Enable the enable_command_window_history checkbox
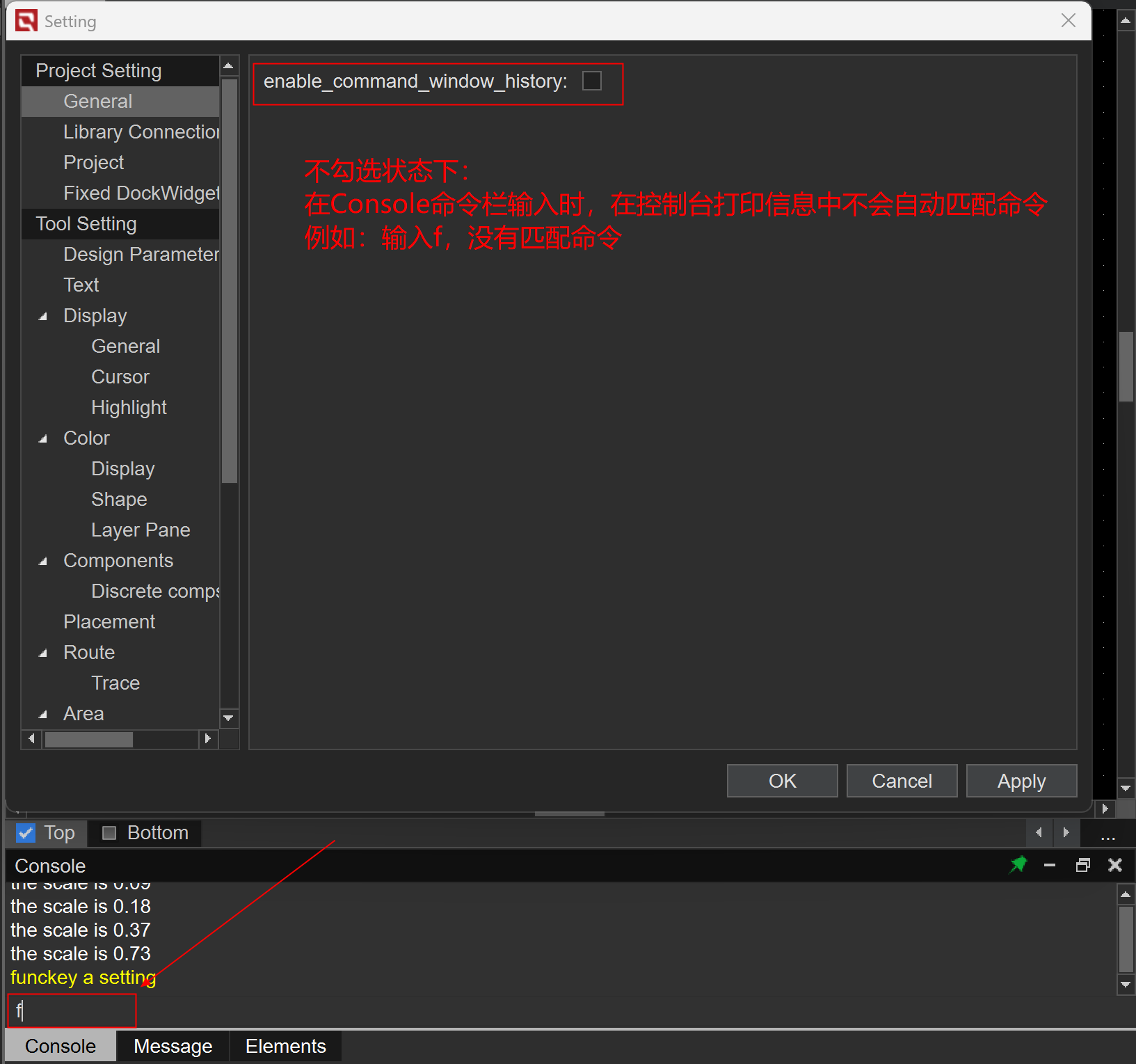 (592, 81)
